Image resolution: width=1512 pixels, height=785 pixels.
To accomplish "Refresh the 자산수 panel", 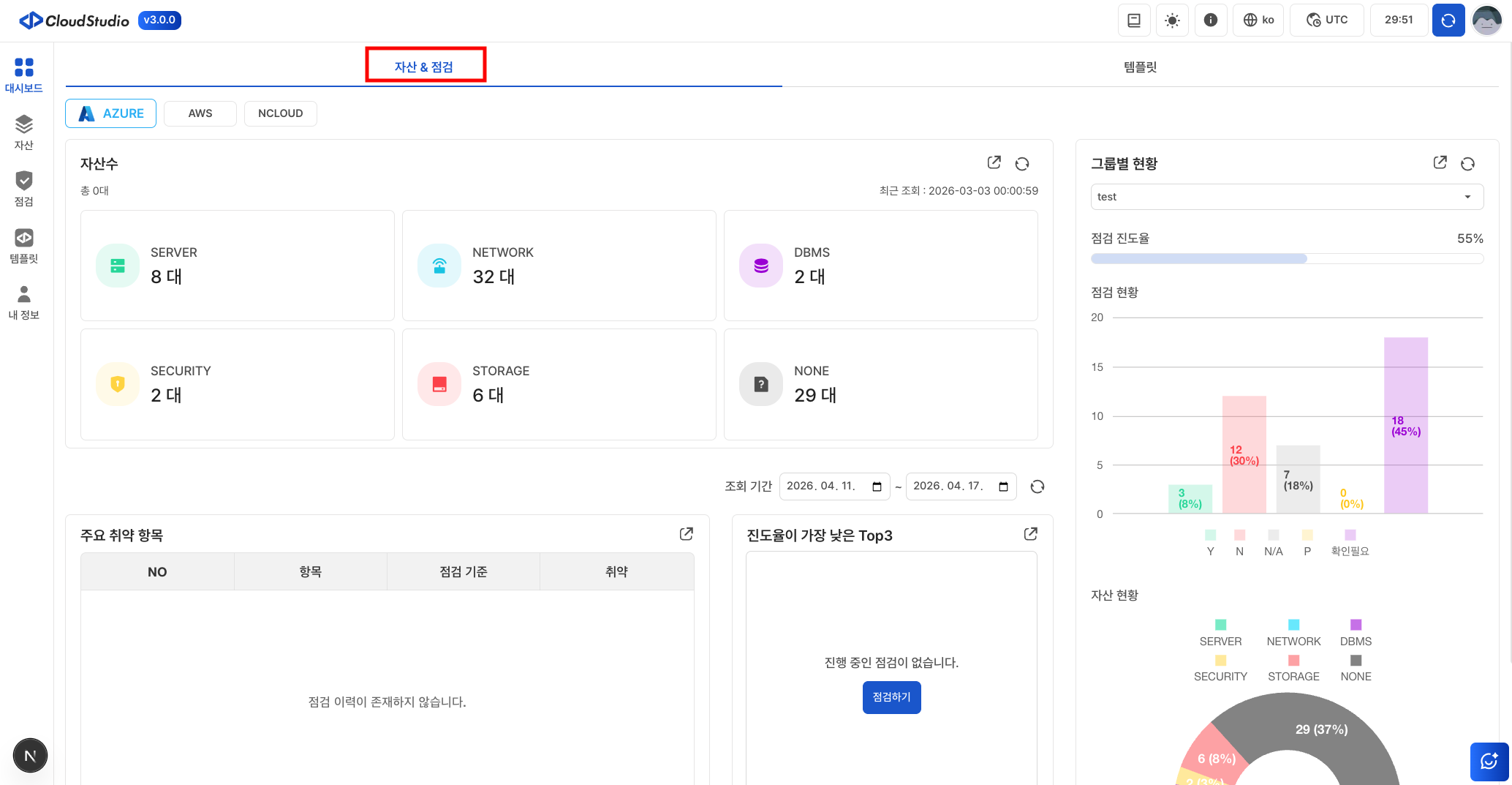I will (1022, 163).
